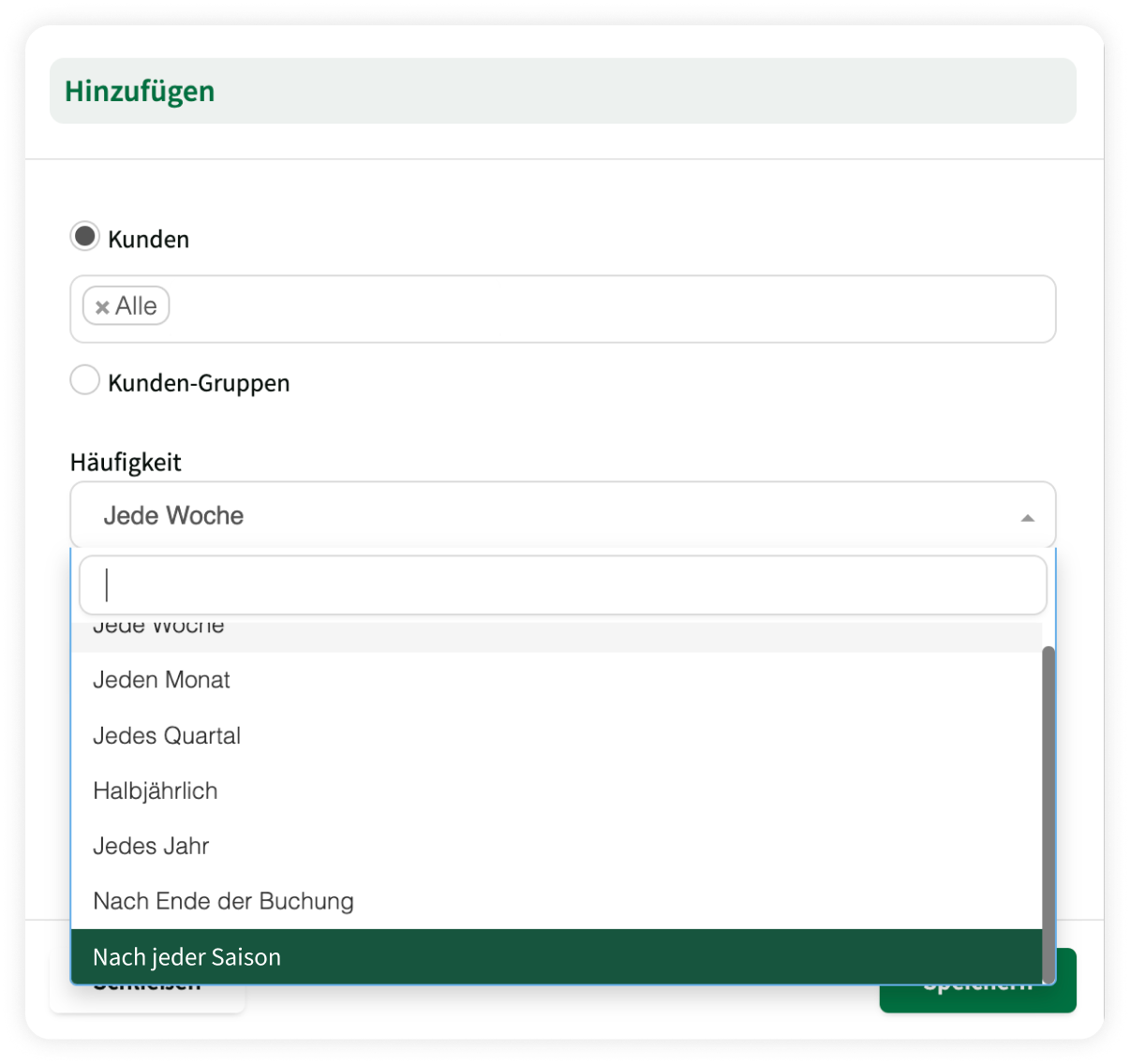Remove the Alle tag with its x icon

click(102, 307)
